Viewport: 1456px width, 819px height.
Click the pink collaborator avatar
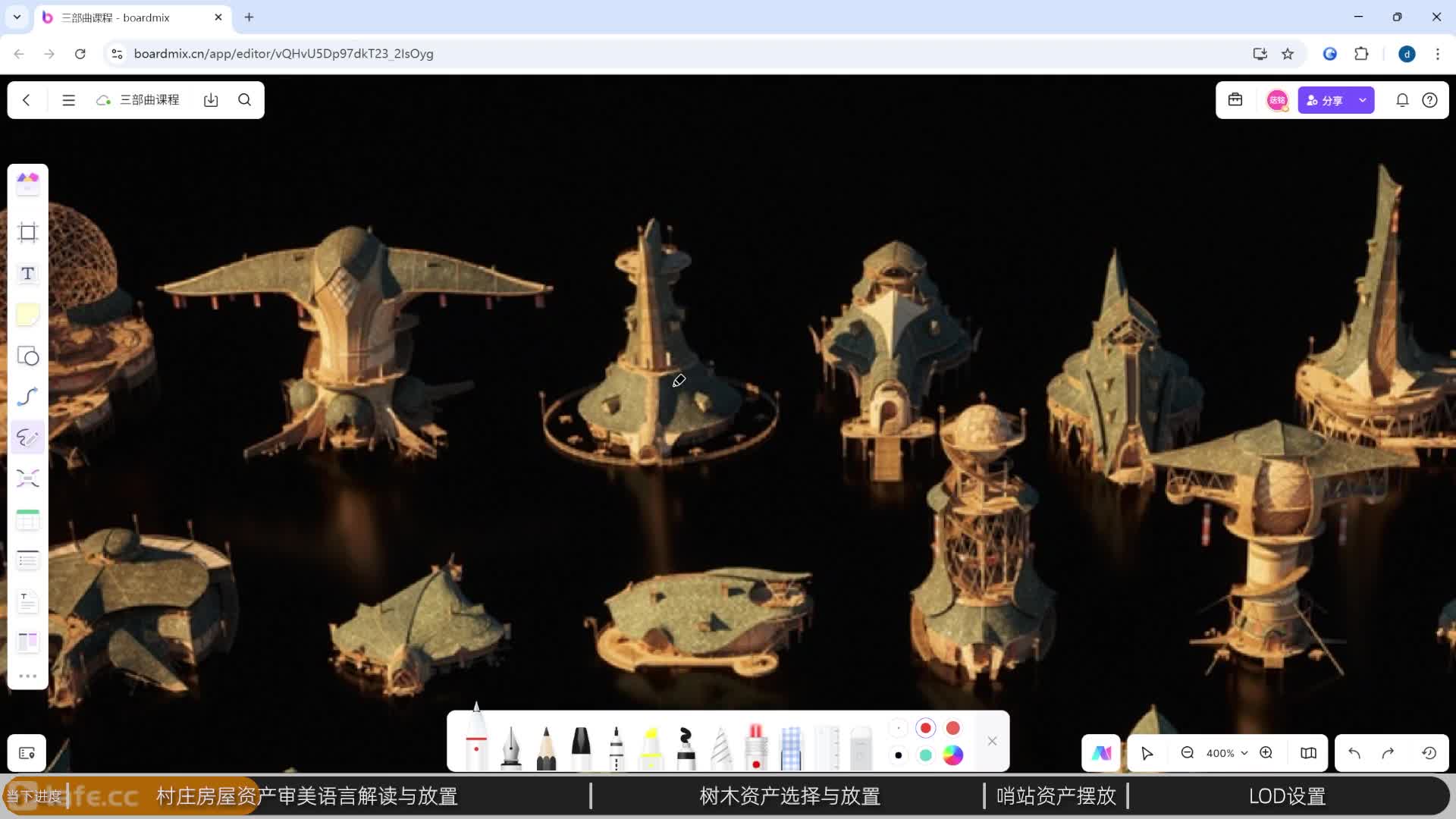coord(1277,100)
